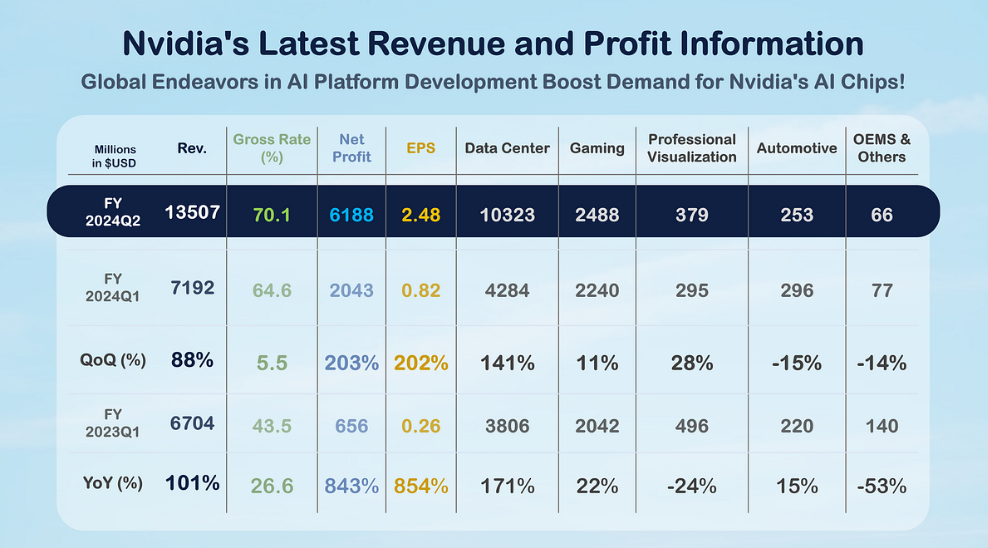
Task: Select the YoY (%) row label
Action: pyautogui.click(x=113, y=484)
